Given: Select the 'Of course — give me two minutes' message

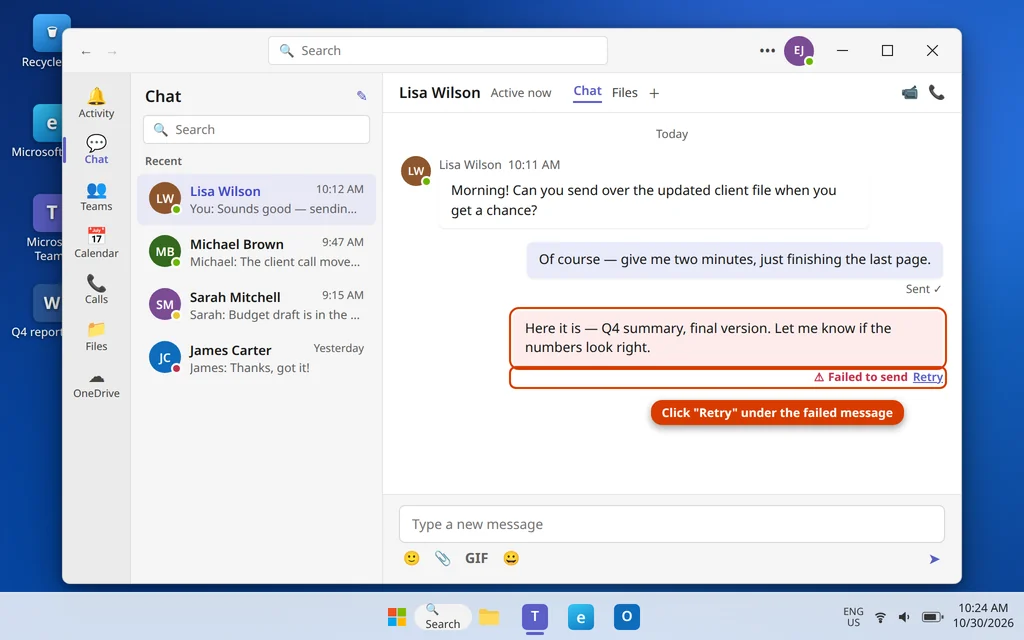Looking at the screenshot, I should [x=735, y=259].
